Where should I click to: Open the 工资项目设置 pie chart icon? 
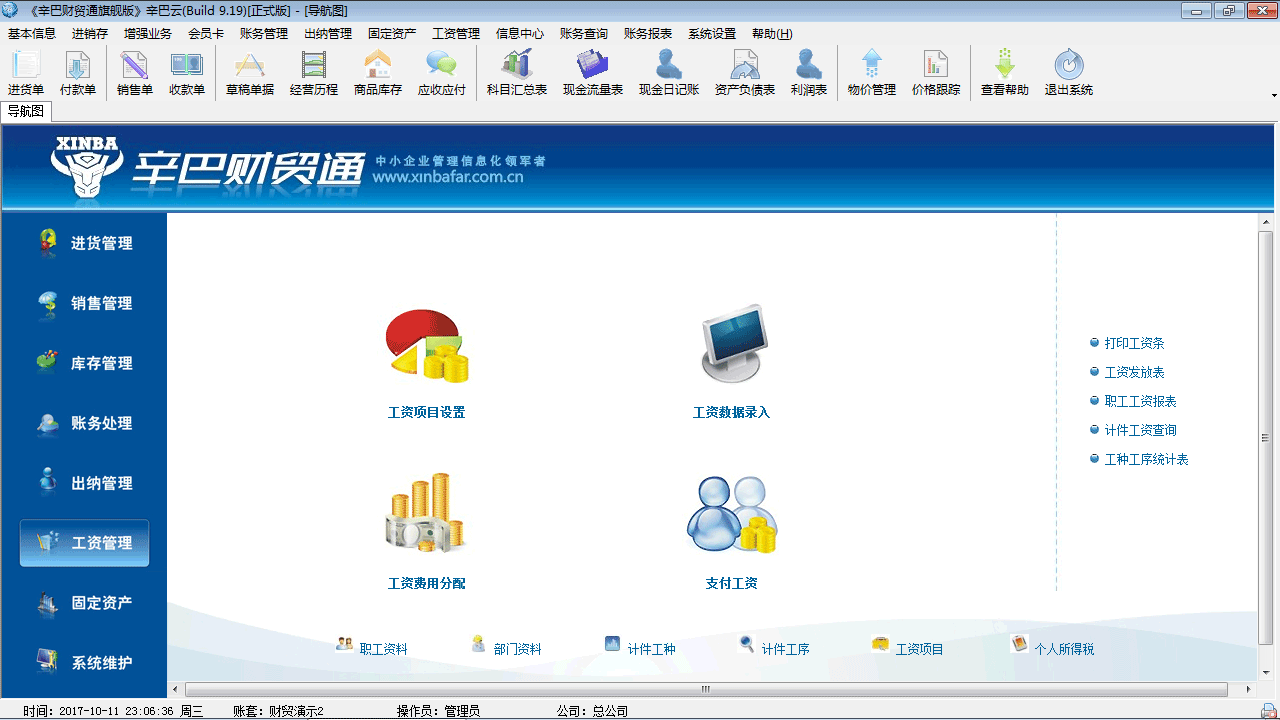click(427, 346)
